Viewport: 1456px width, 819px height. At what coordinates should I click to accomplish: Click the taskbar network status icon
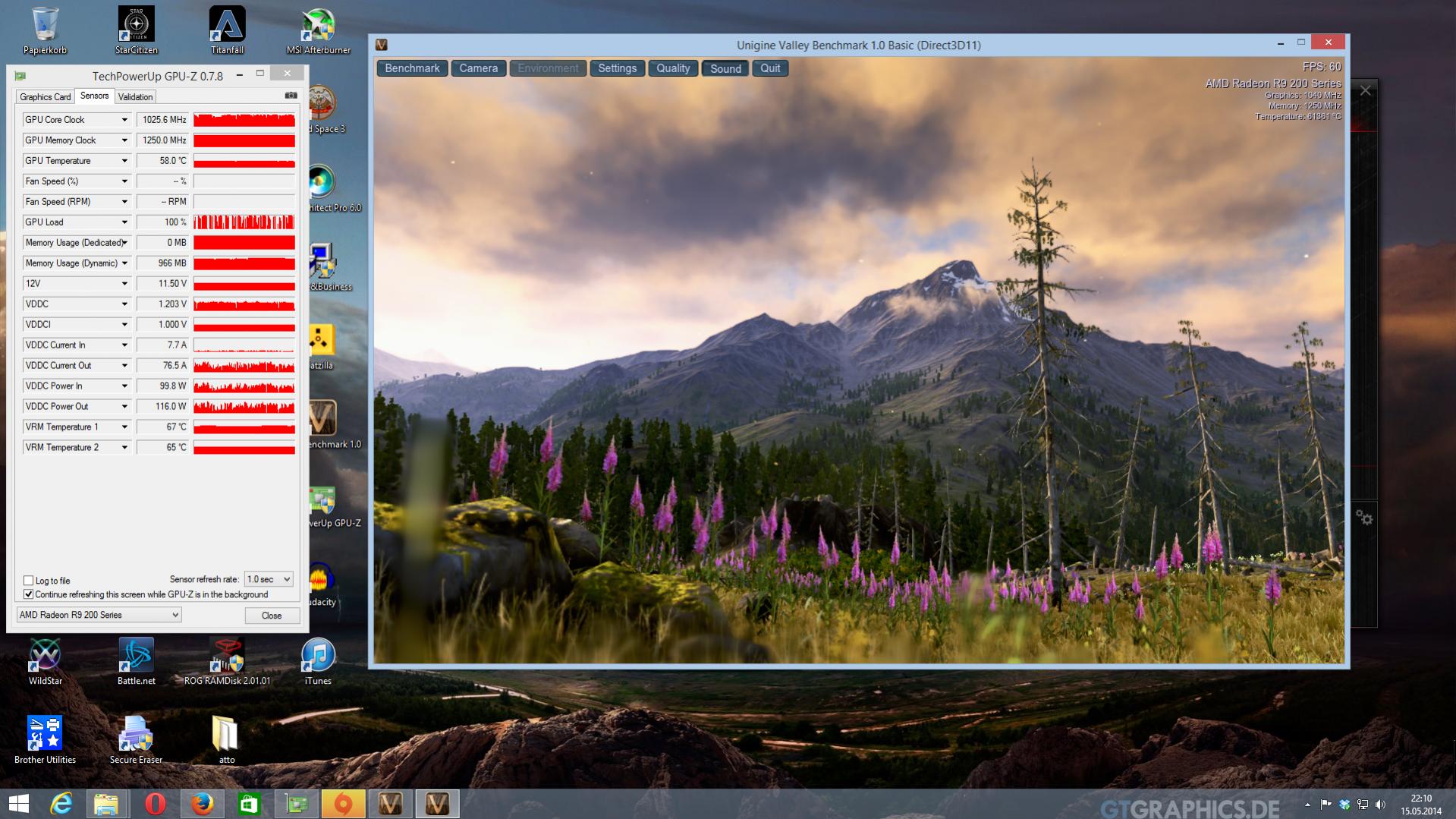[1363, 805]
